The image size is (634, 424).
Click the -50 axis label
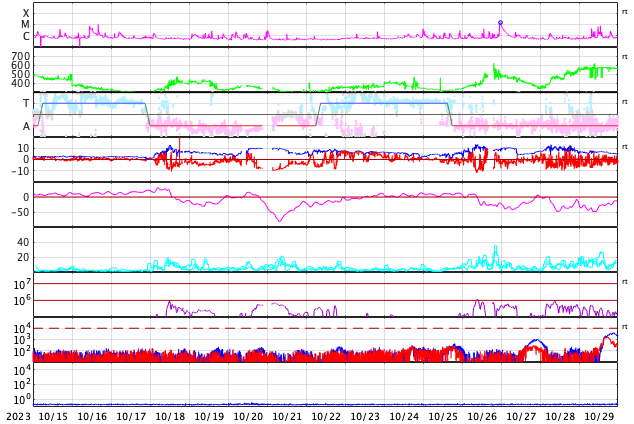point(21,212)
